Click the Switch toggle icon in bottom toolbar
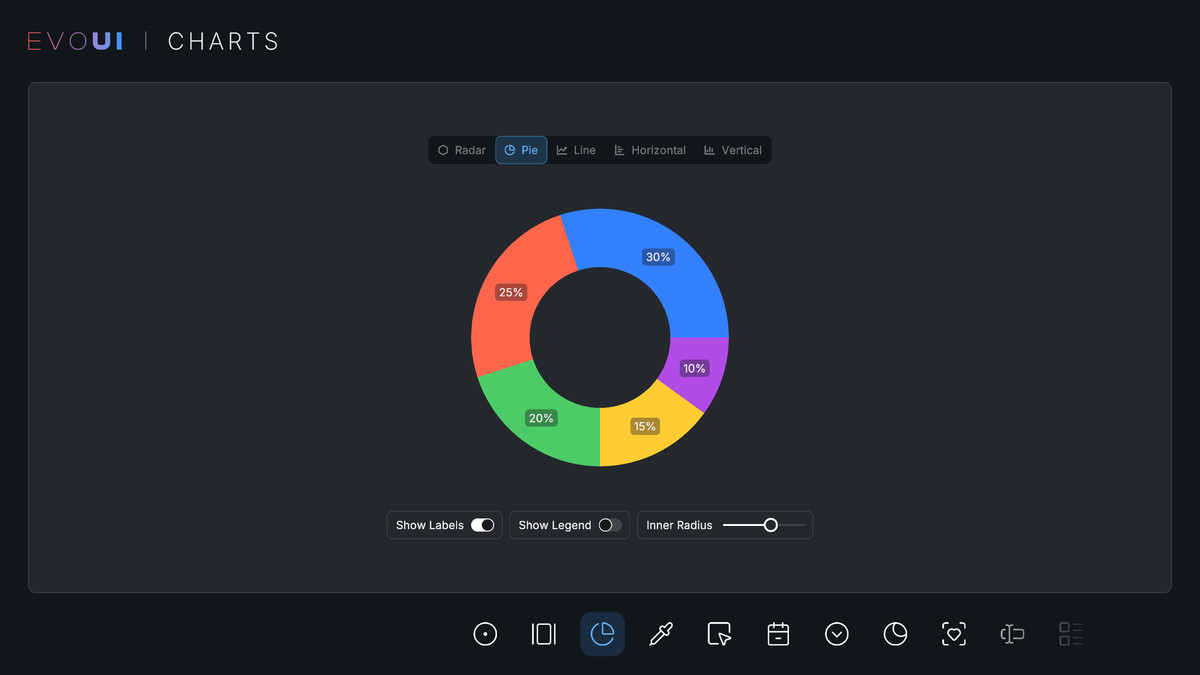Screen dimensions: 1200x675 click(1012, 634)
